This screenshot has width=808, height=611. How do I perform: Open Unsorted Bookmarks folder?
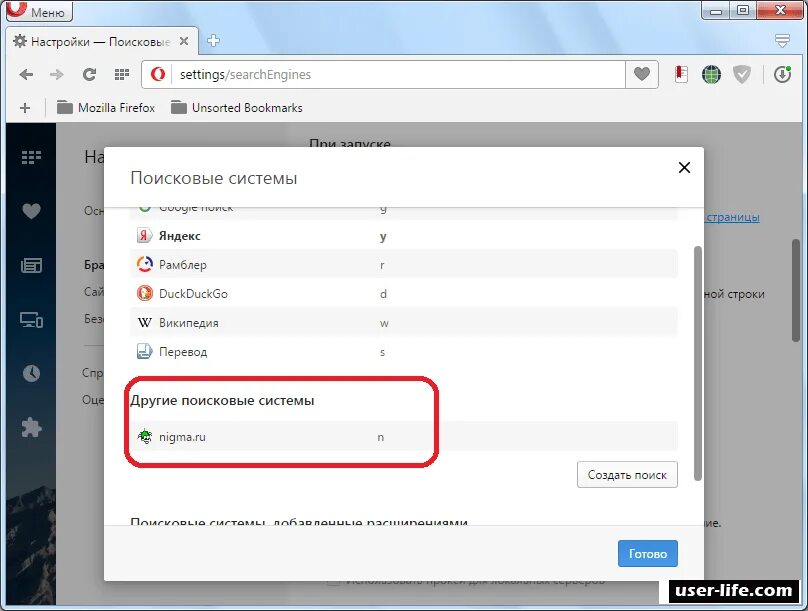(x=237, y=108)
